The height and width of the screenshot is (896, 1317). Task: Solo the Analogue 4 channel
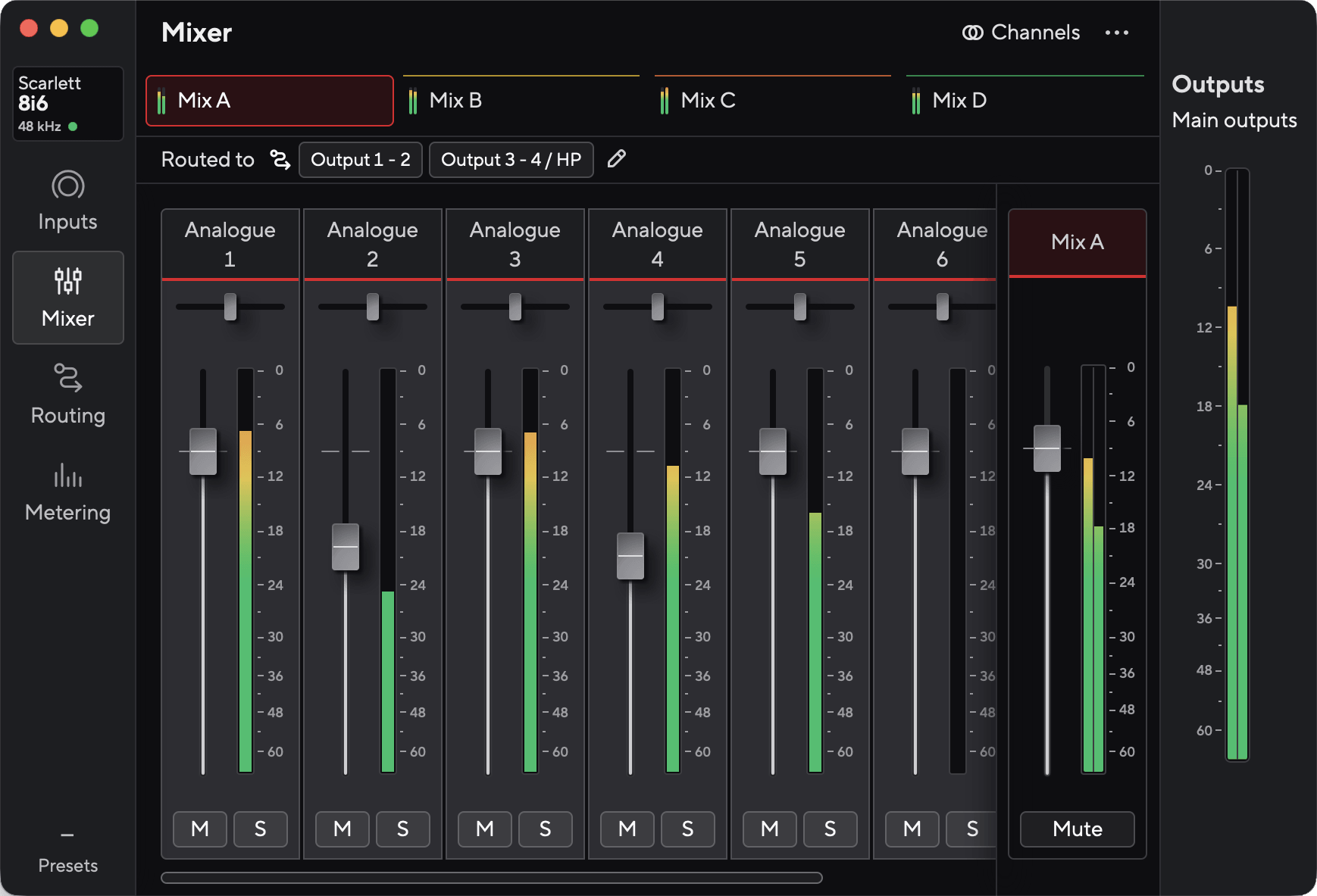click(687, 829)
